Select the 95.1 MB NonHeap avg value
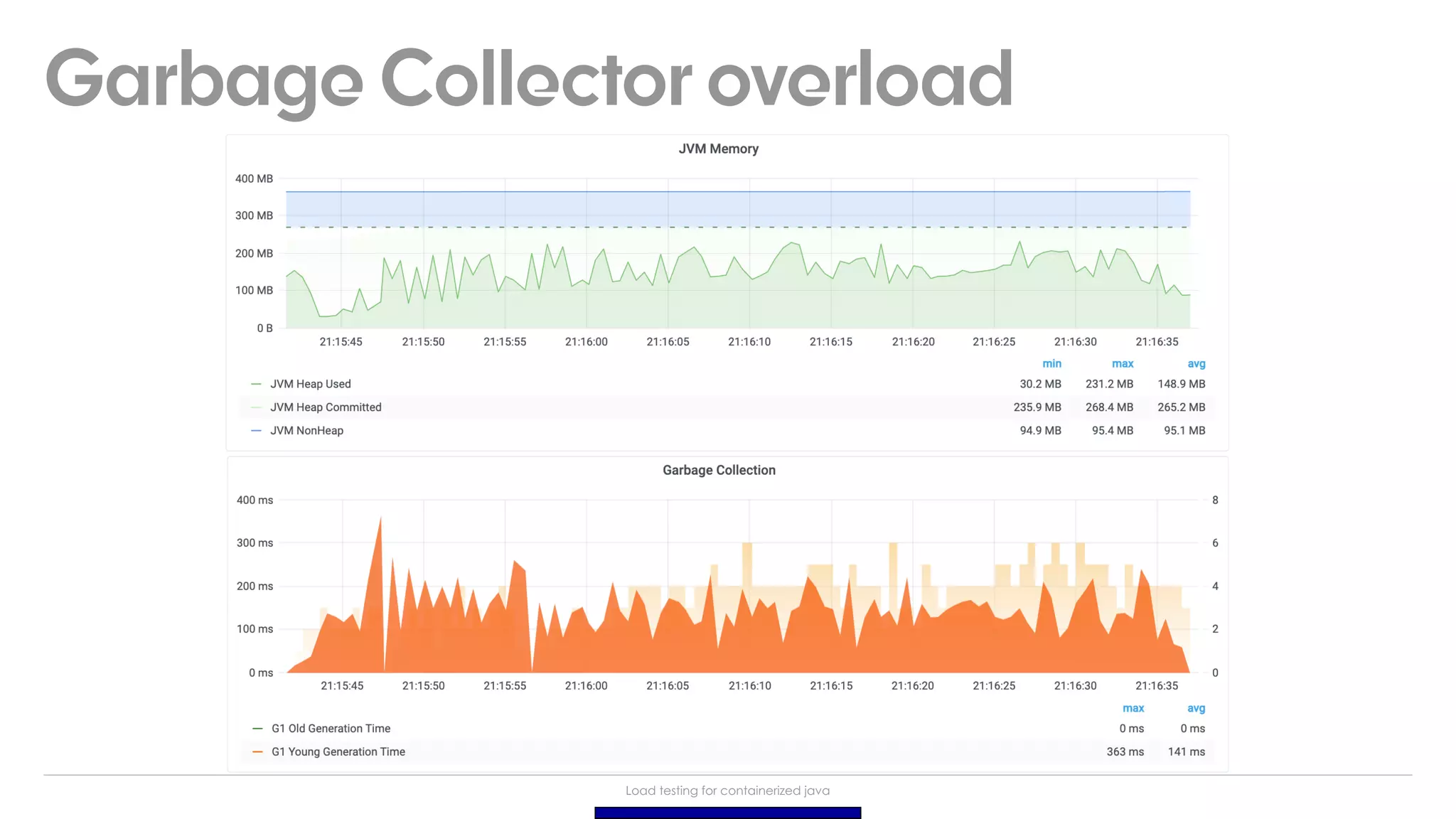The width and height of the screenshot is (1456, 819). [1184, 431]
